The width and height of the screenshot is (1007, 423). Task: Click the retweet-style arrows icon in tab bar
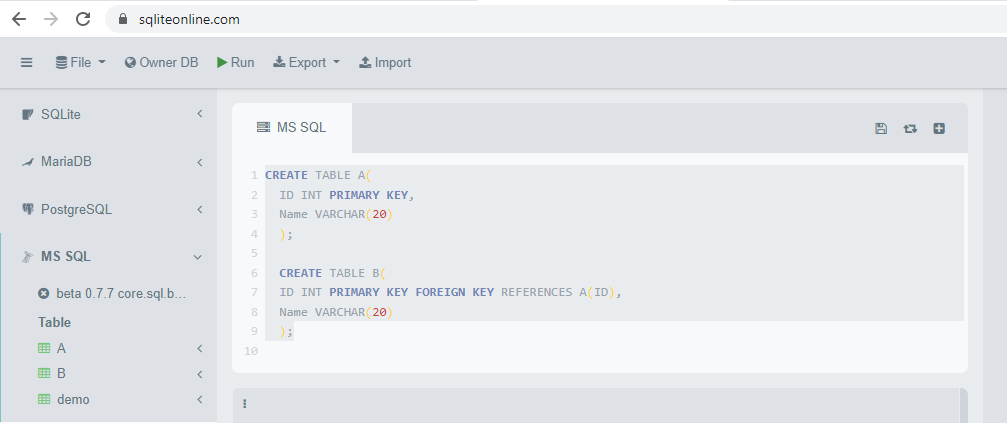pos(910,128)
